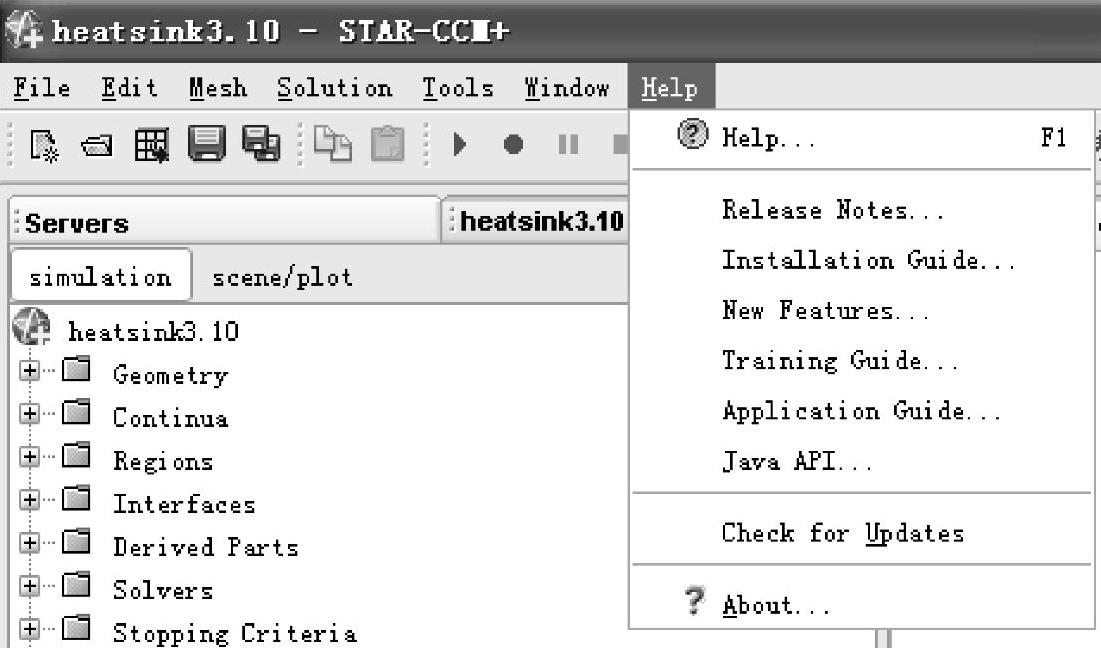This screenshot has height=648, width=1101.
Task: Select Derived Parts tree label
Action: [x=206, y=547]
